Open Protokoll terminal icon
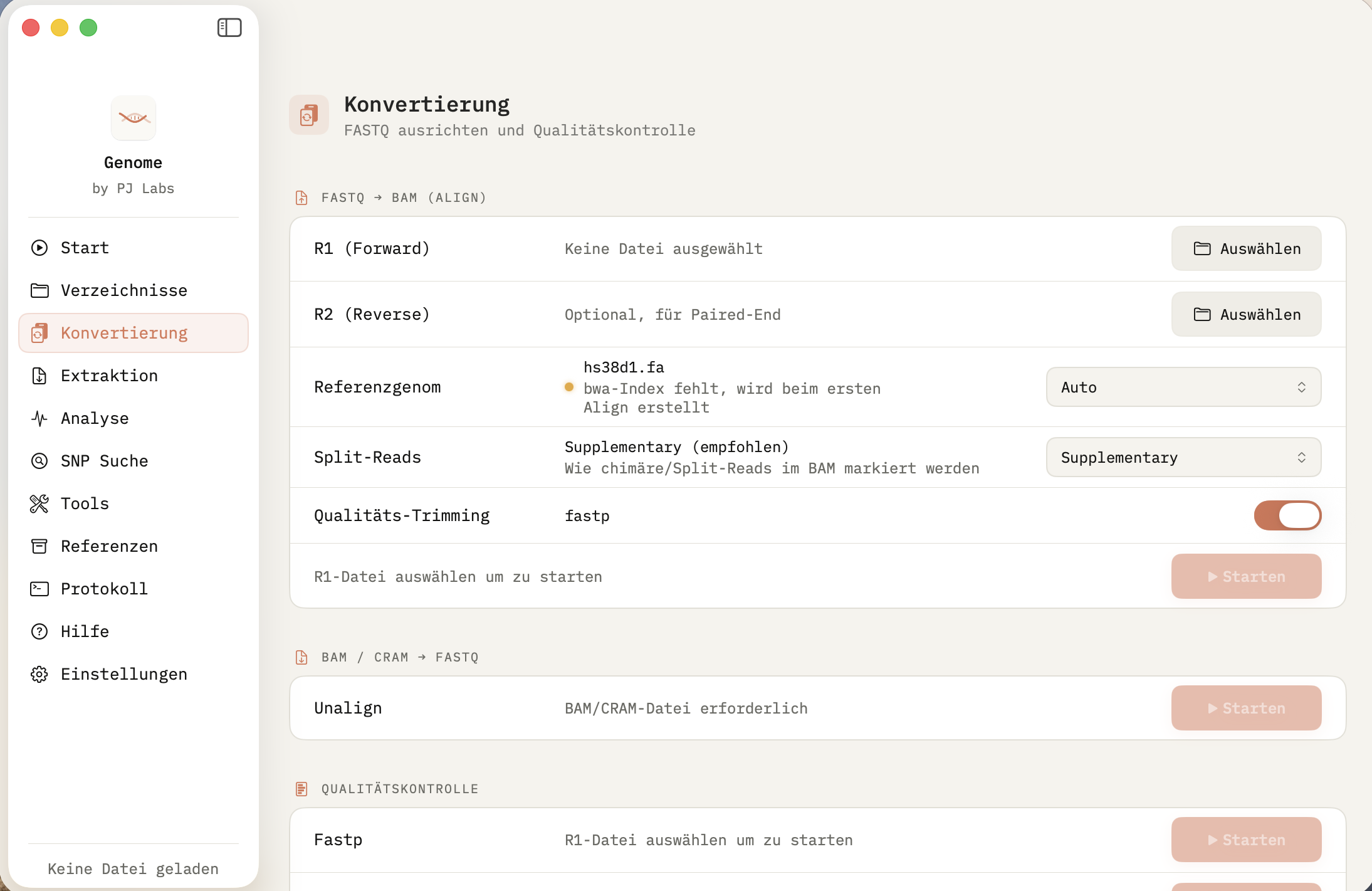This screenshot has width=1372, height=891. click(x=39, y=589)
